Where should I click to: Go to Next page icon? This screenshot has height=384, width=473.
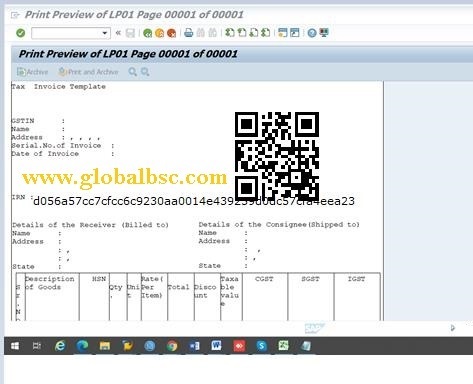tap(254, 33)
